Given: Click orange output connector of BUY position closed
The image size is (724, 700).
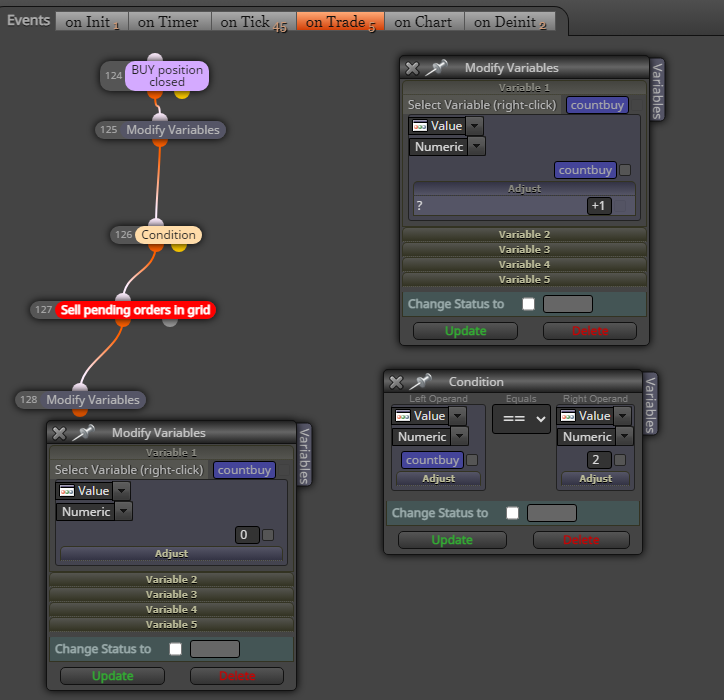Looking at the screenshot, I should 155,95.
